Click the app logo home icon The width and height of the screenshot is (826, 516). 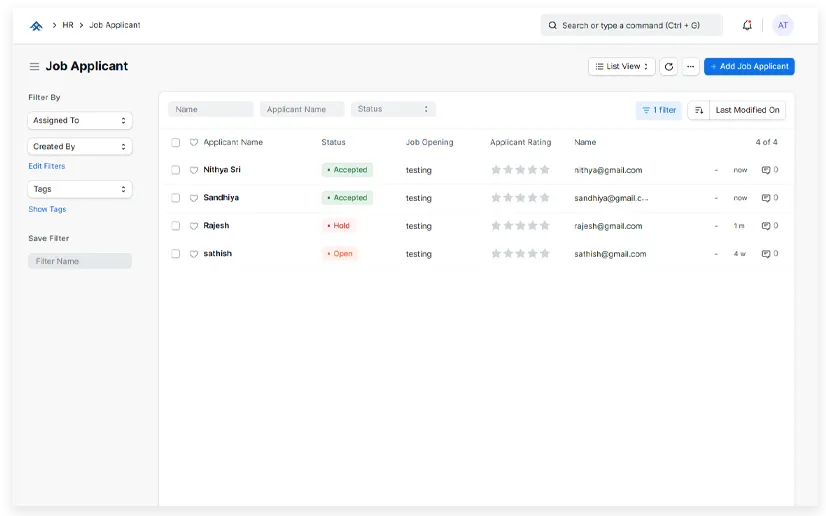pos(36,25)
